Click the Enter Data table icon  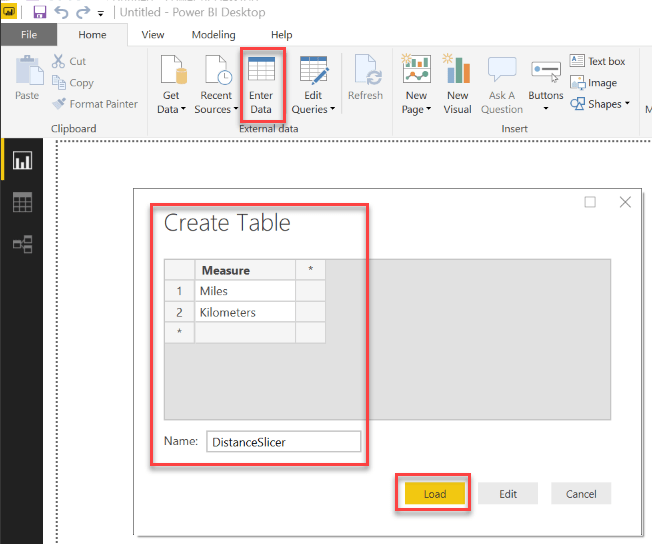[261, 69]
